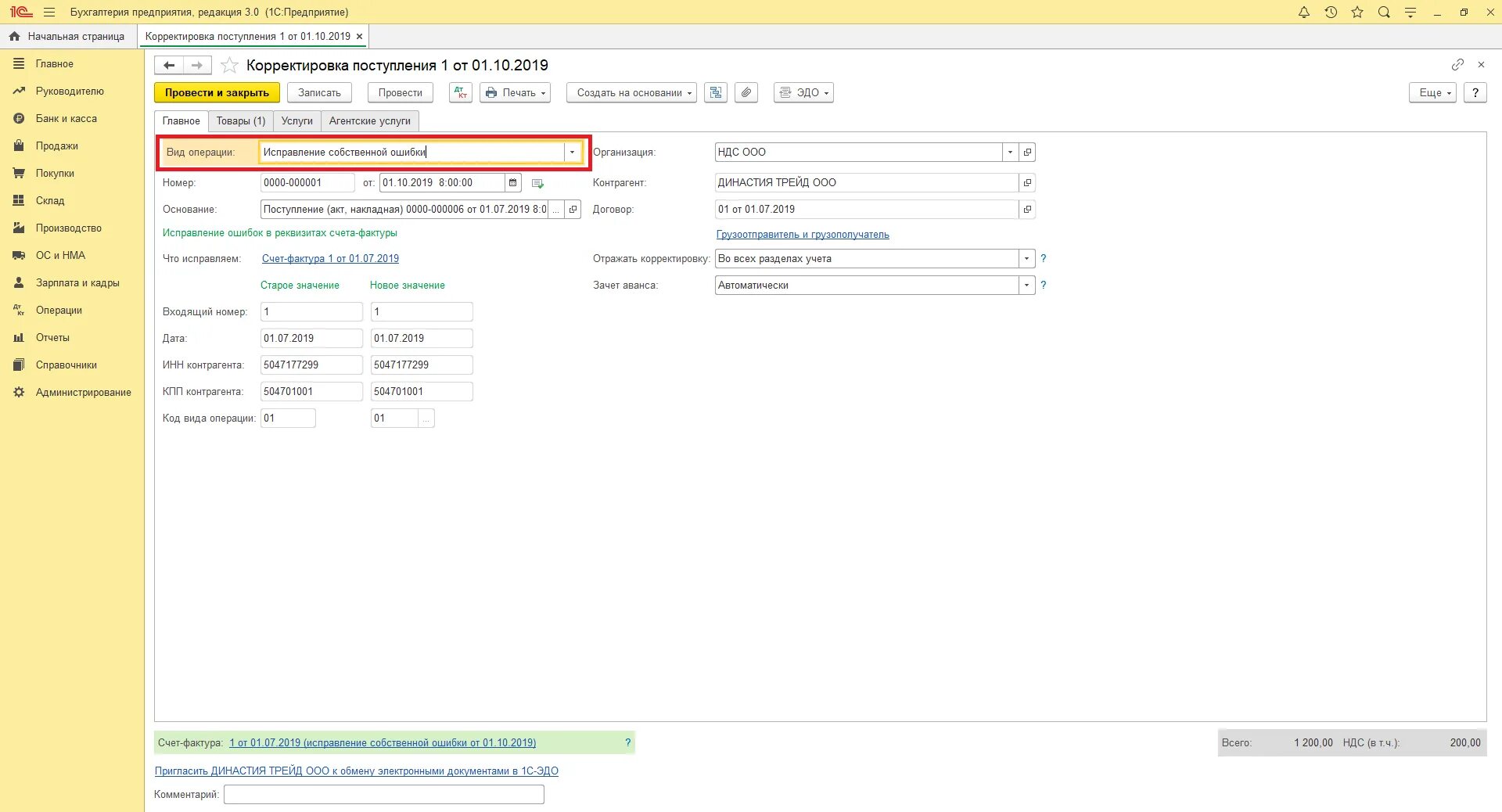Screen dimensions: 1502x812
Task: Click into the Комментарий input field
Action: pos(384,794)
